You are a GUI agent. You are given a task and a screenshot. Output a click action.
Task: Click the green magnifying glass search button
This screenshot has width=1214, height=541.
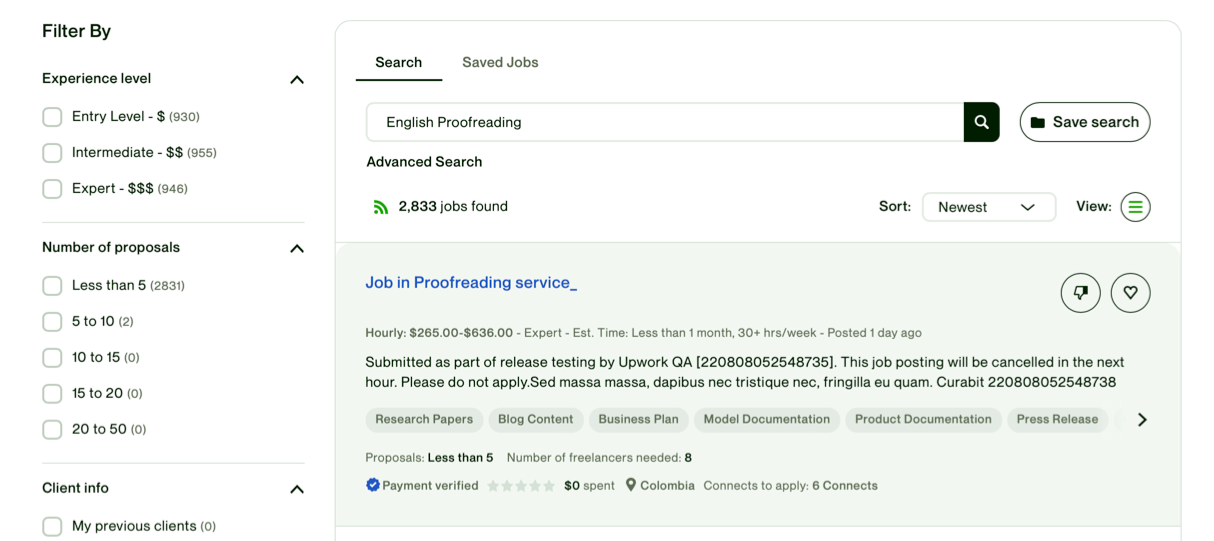pos(981,122)
